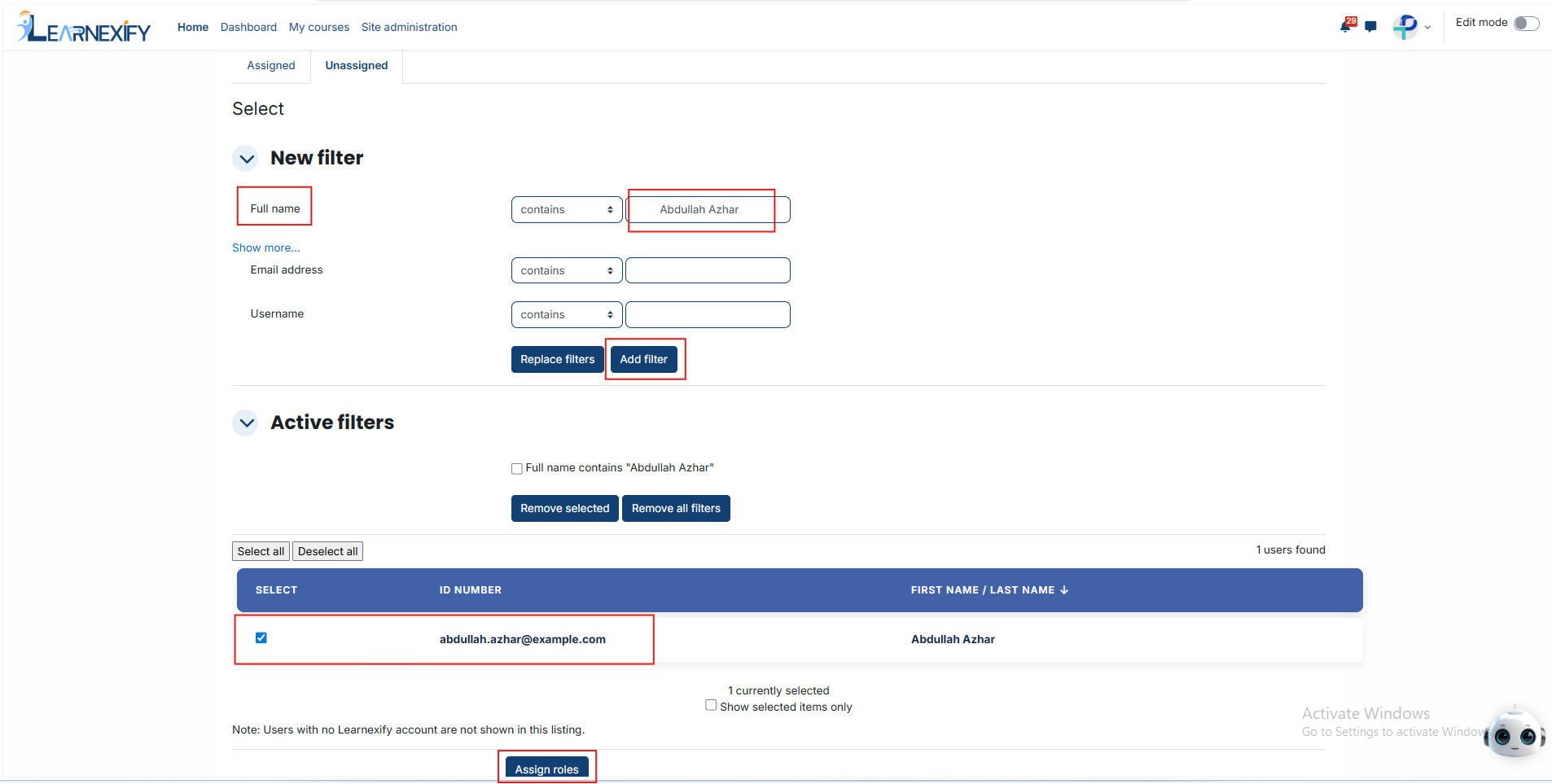Uncheck the abdullah.azhar user row checkbox
Image resolution: width=1552 pixels, height=784 pixels.
261,637
